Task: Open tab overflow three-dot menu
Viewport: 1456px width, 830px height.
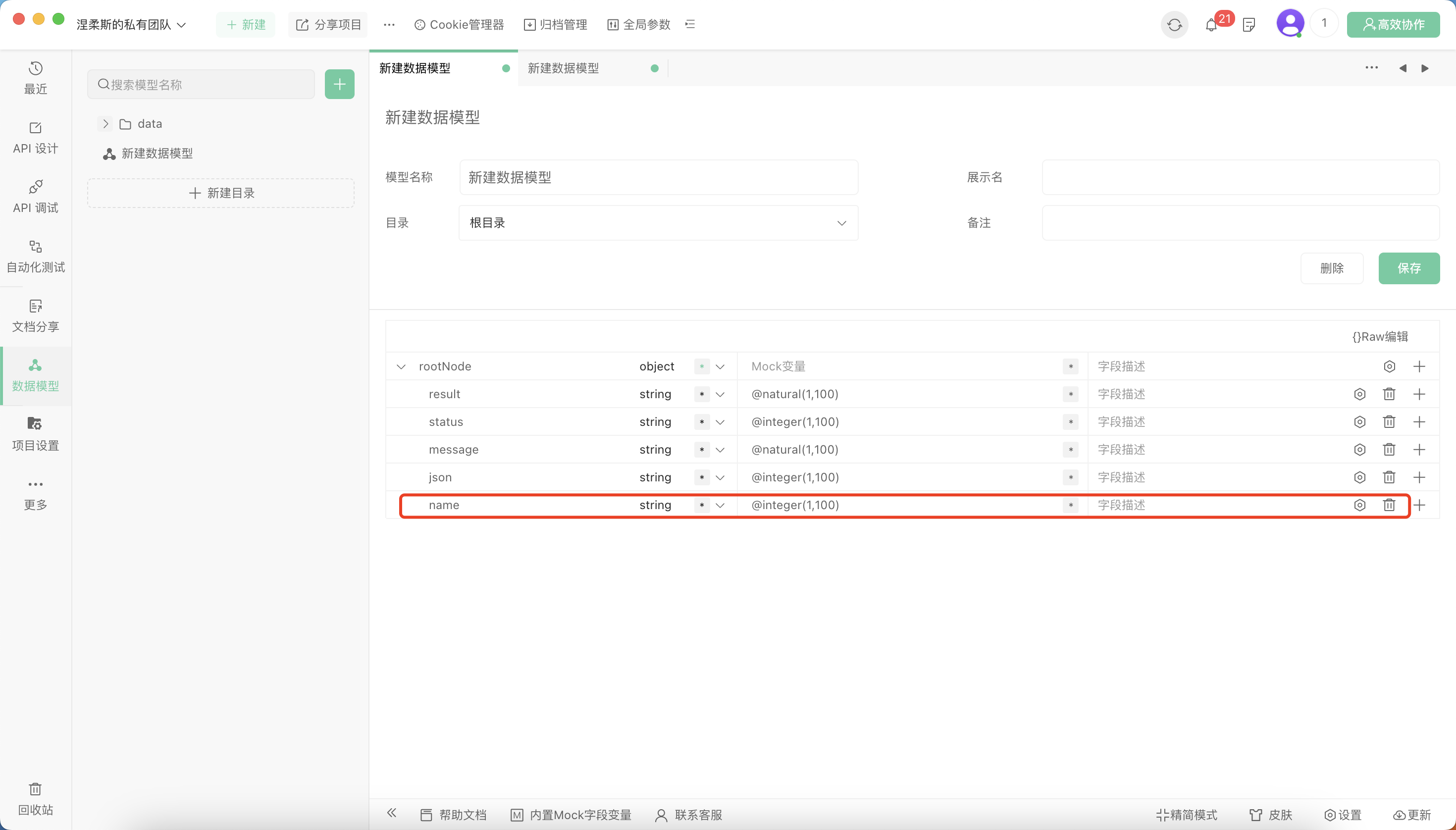Action: pos(1372,68)
